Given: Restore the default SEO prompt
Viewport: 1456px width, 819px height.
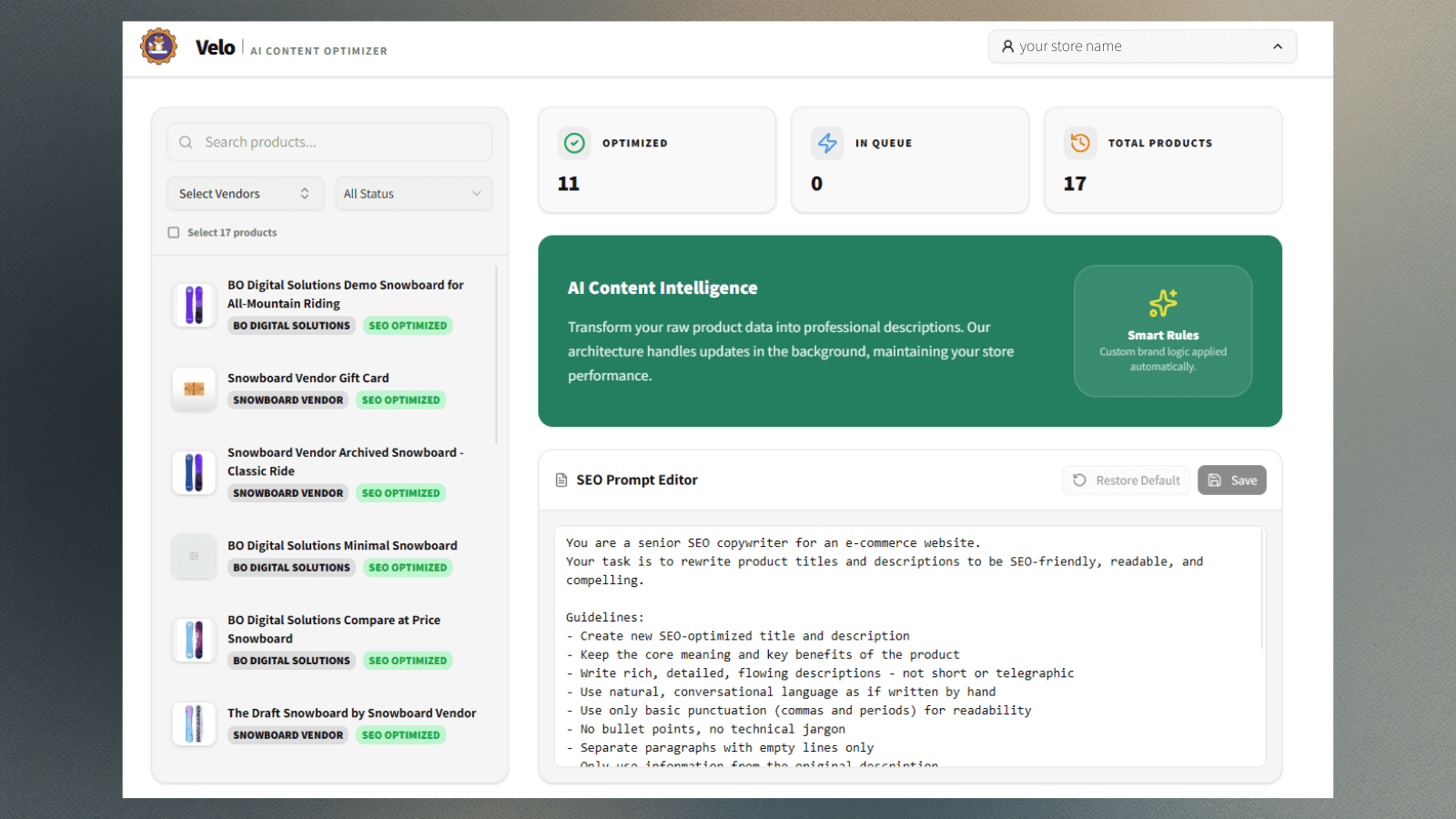Looking at the screenshot, I should coord(1126,480).
